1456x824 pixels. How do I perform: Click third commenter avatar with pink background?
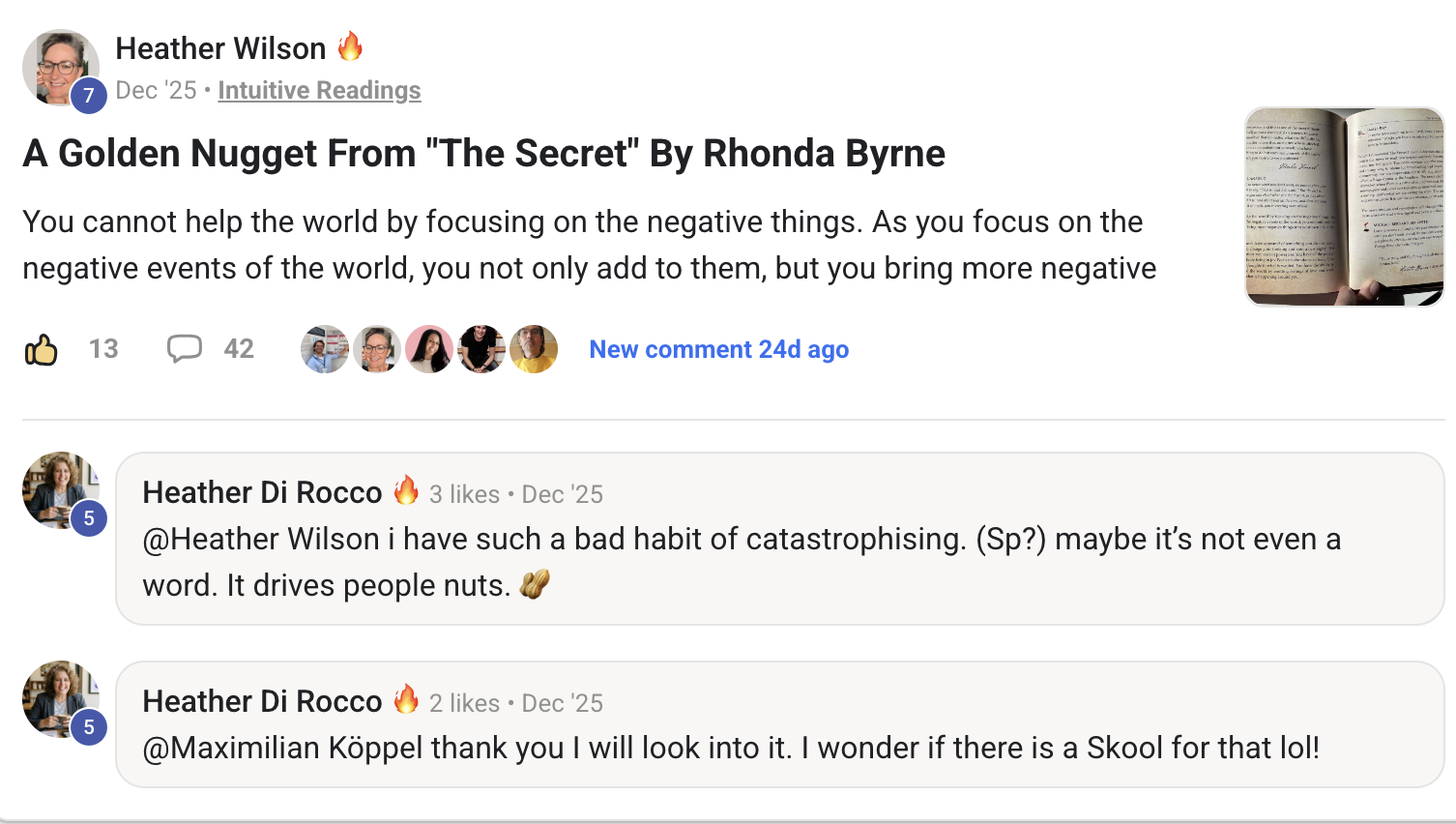pos(429,349)
